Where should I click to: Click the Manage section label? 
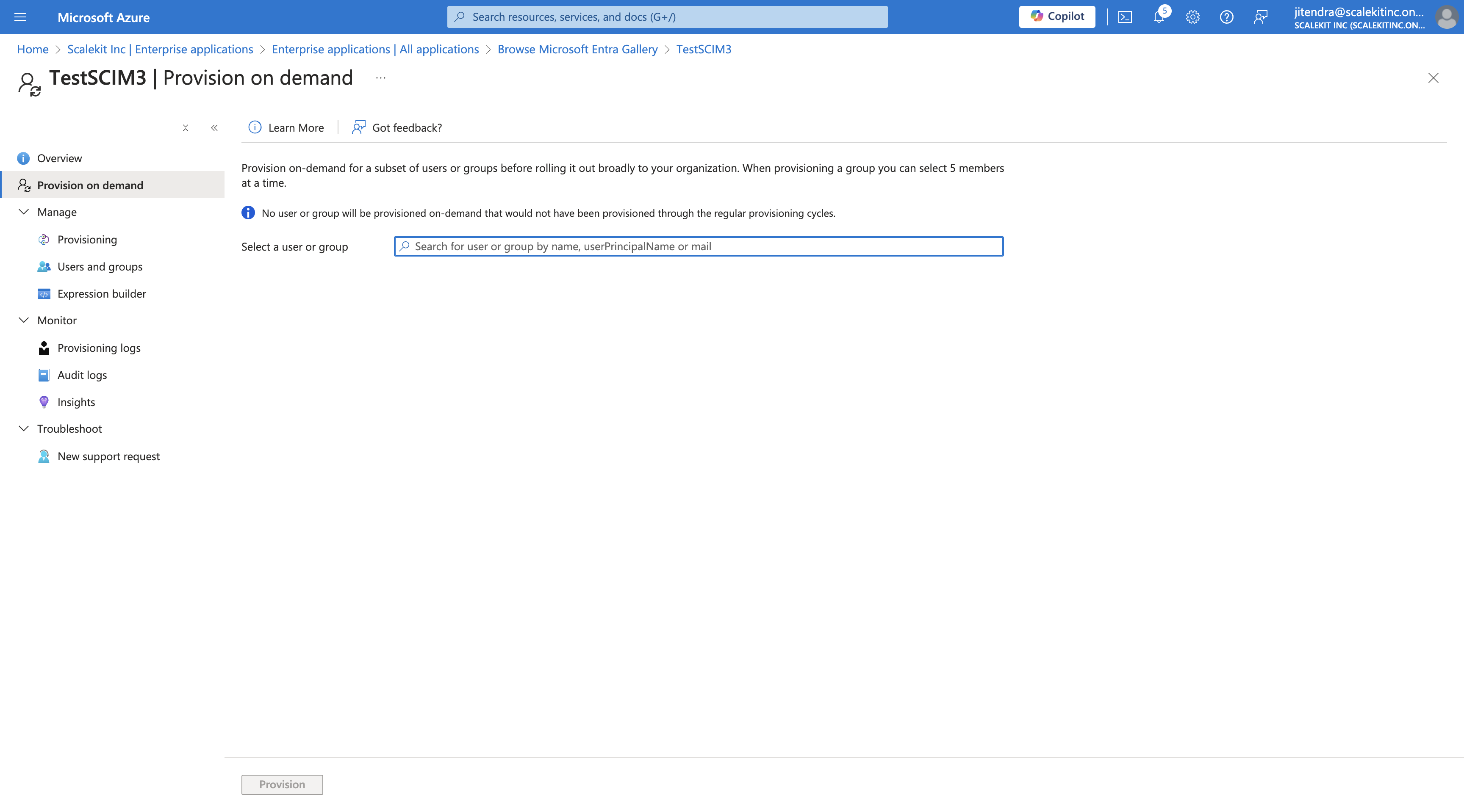[x=57, y=212]
